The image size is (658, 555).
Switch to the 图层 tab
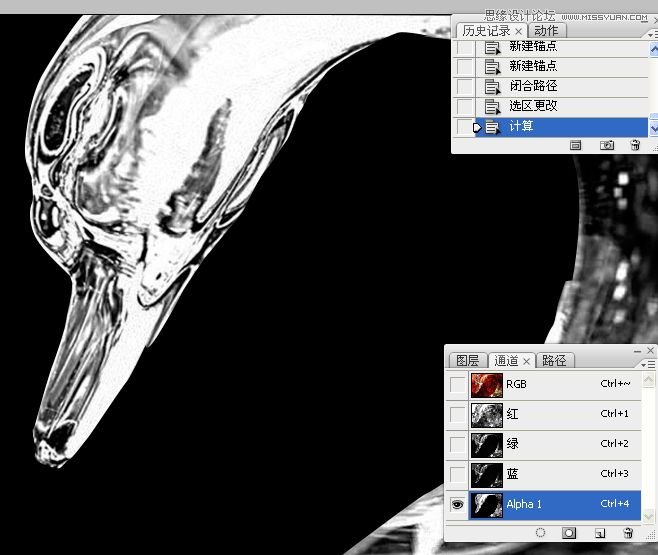click(x=467, y=361)
